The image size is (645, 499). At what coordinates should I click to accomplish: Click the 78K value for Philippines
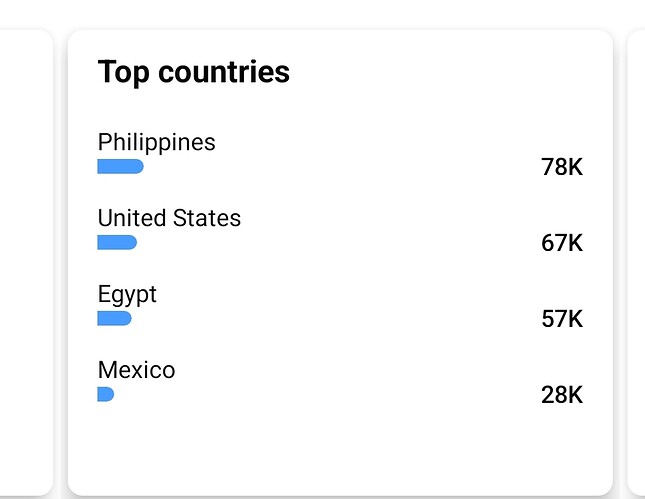click(562, 167)
